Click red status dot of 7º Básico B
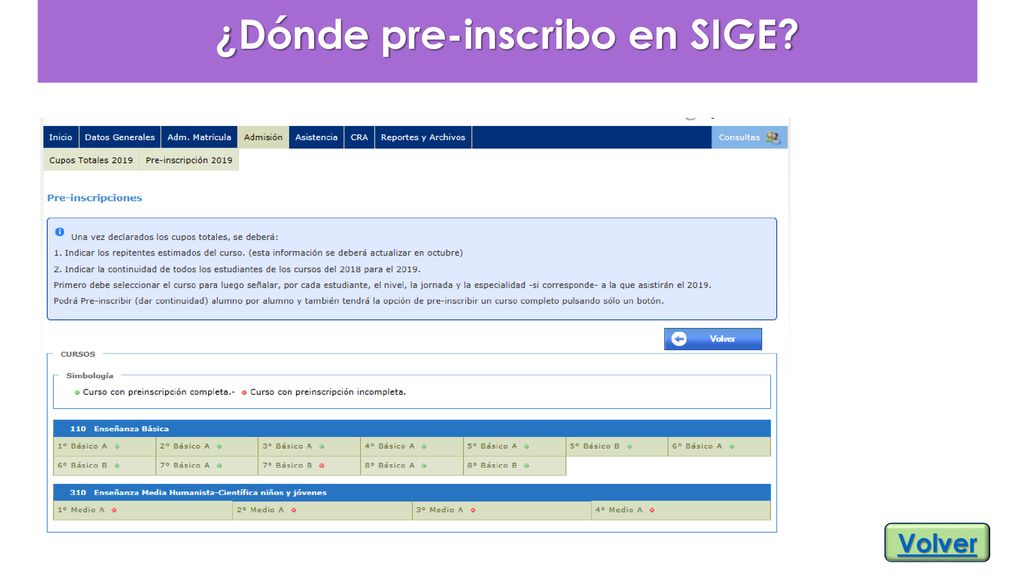The width and height of the screenshot is (1024, 576). (322, 466)
